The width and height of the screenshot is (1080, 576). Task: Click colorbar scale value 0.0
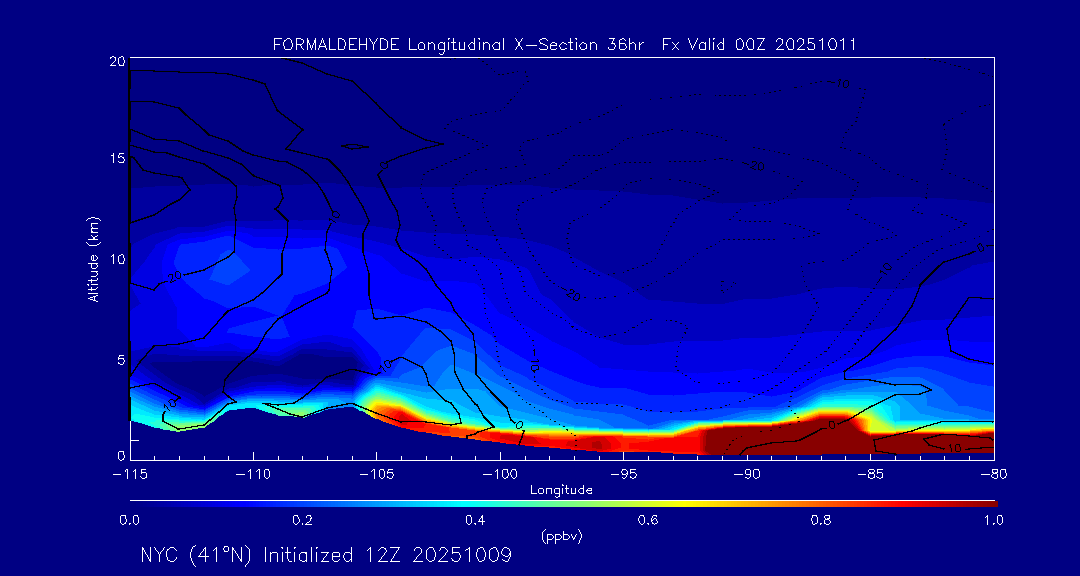[129, 520]
